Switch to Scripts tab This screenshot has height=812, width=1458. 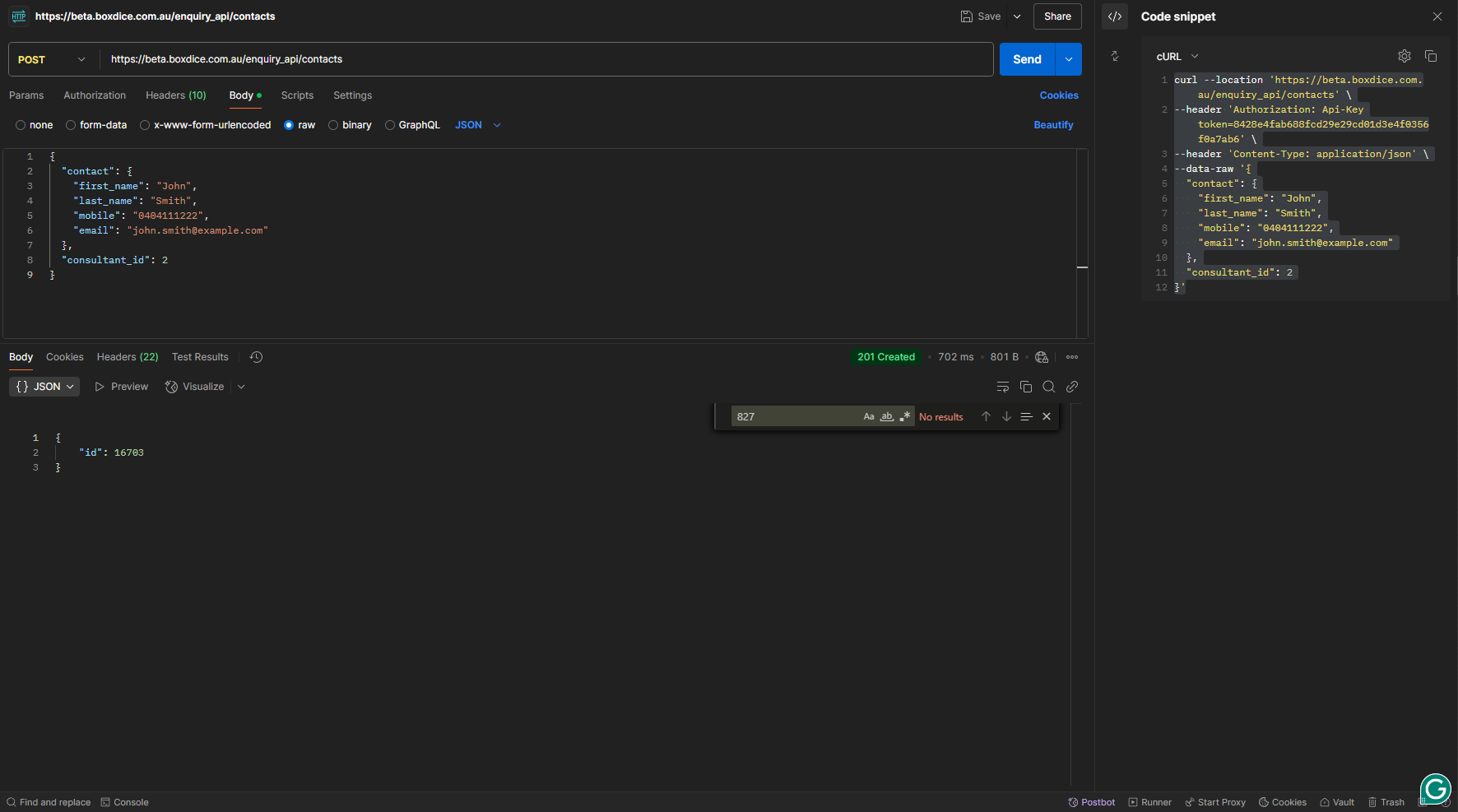[297, 95]
